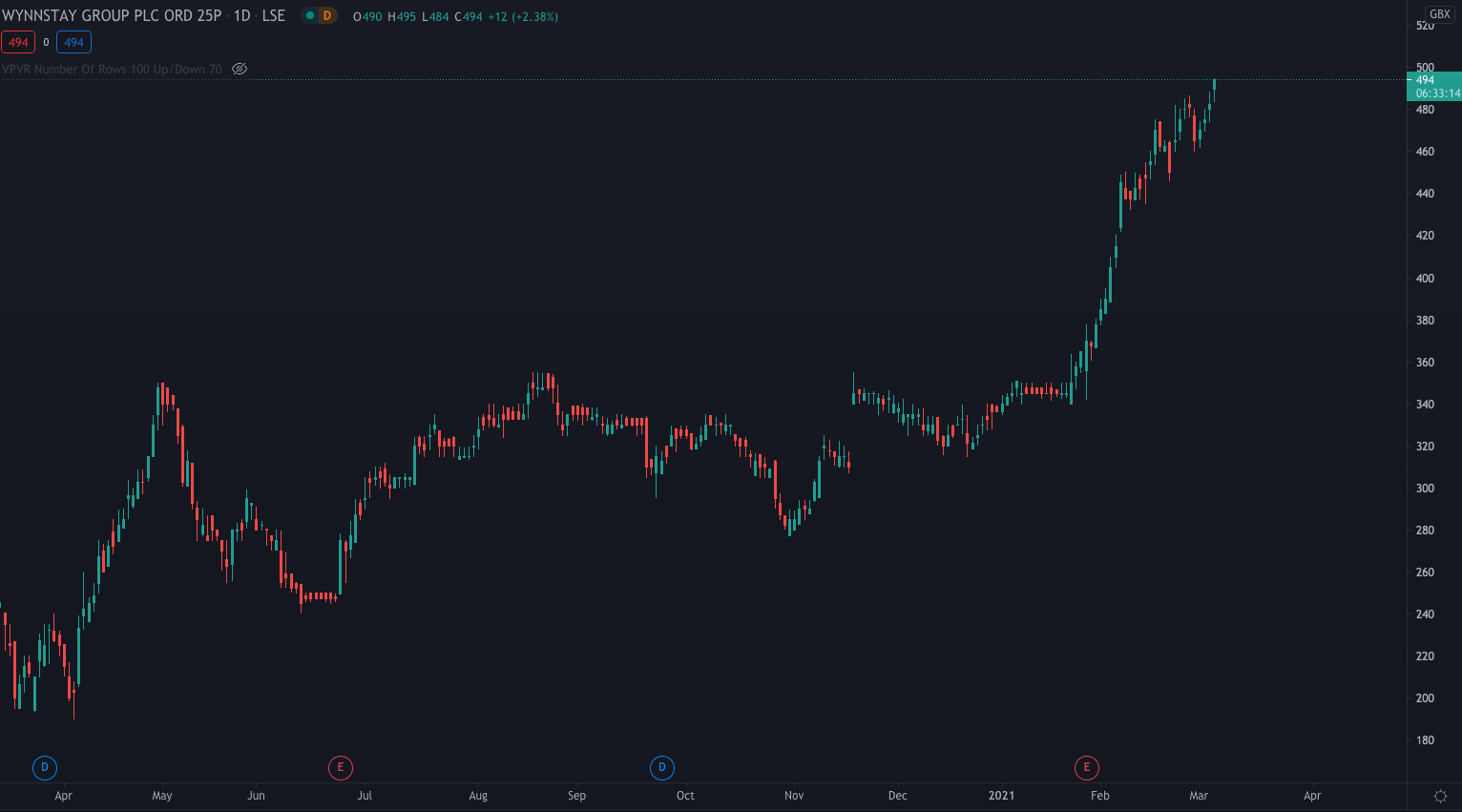Open the earnings marker near February
Screen dimensions: 1462x812
1086,767
